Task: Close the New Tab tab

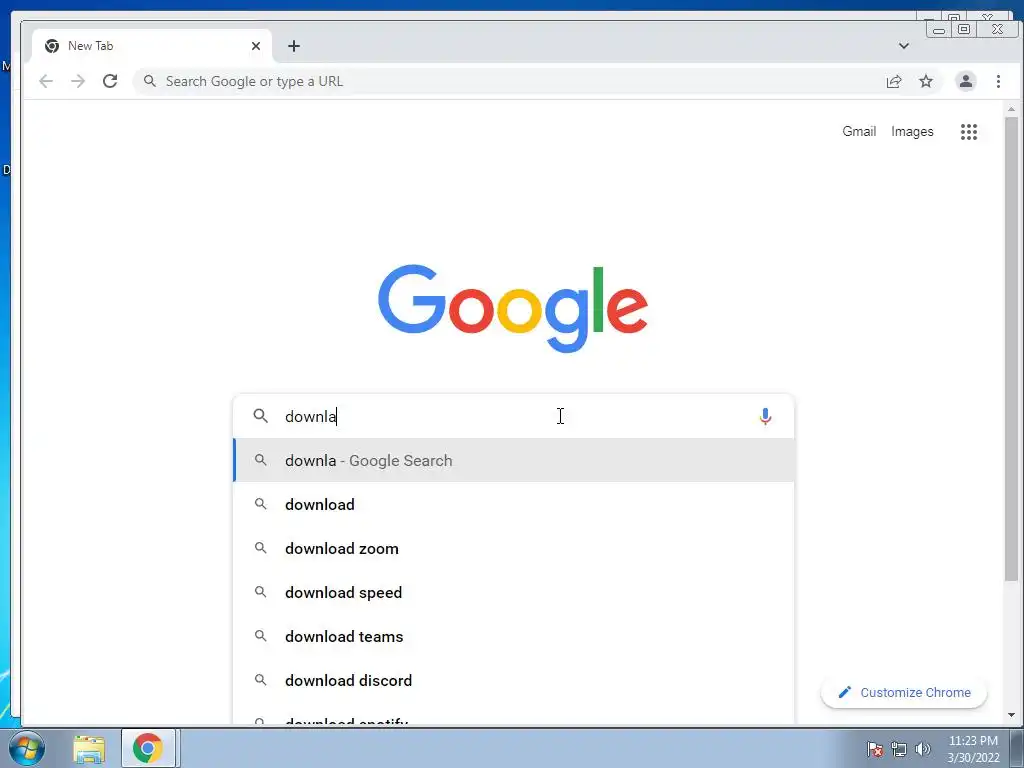Action: (x=256, y=46)
